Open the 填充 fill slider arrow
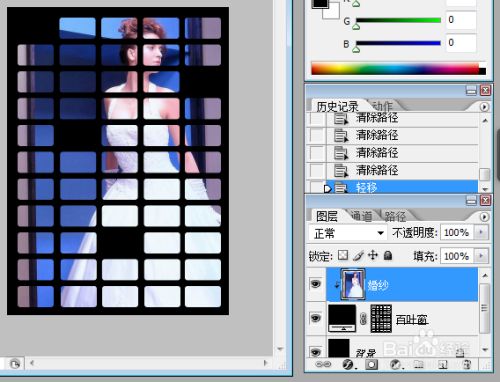 click(x=481, y=256)
